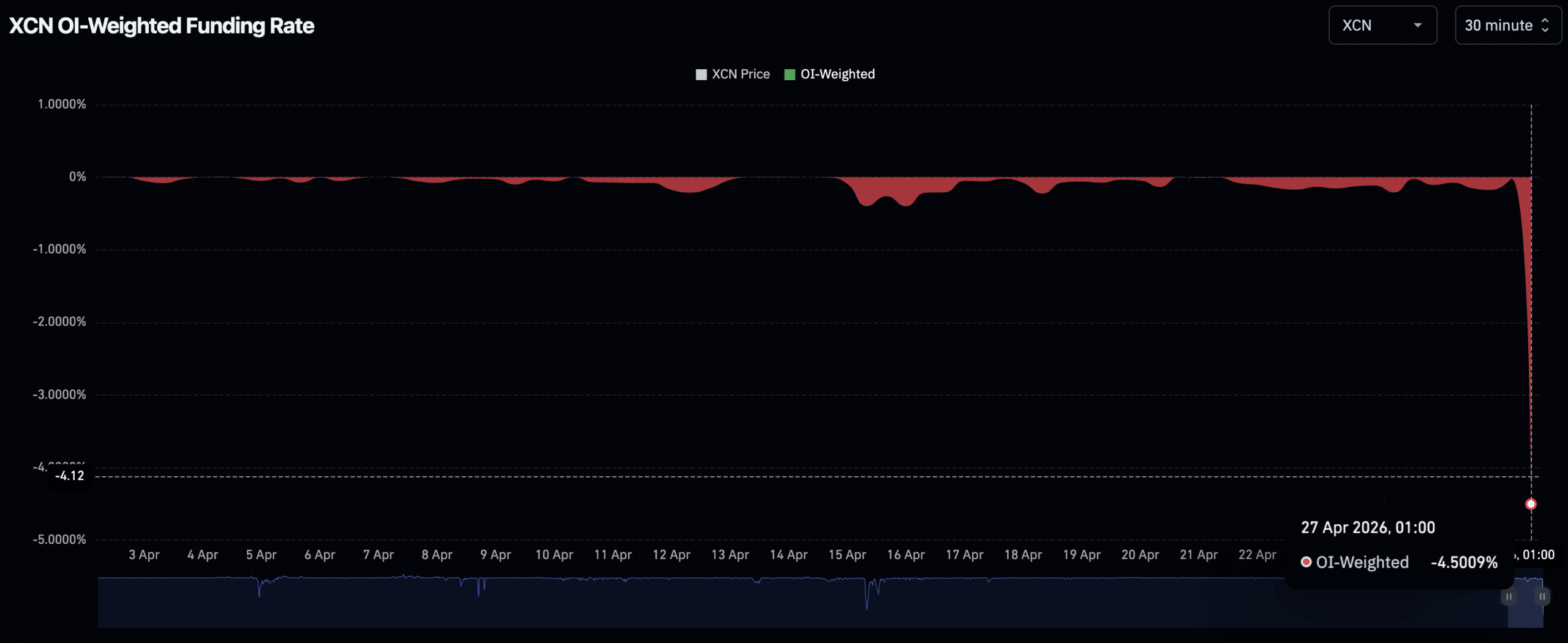Click the green OI-Weighted legend square
The image size is (1568, 643).
[x=790, y=74]
